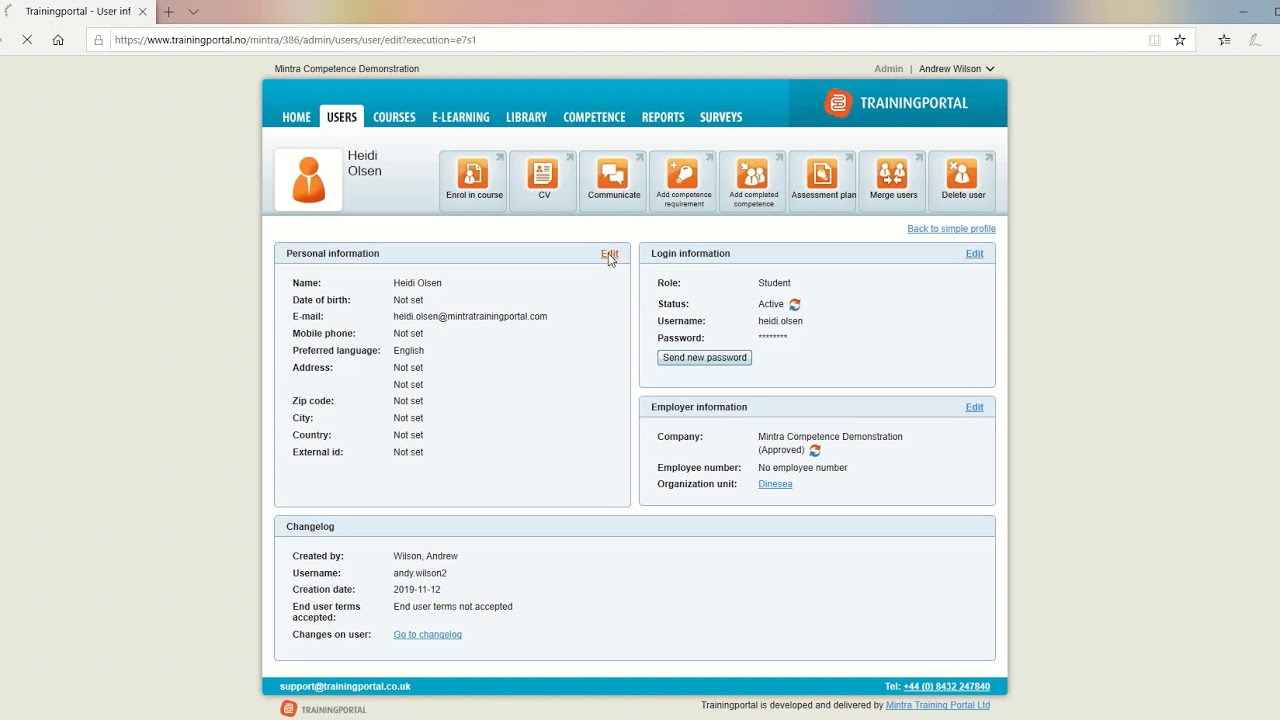Screen dimensions: 1280x720
Task: Open the favorites hub icon in browser toolbar
Action: 1224,40
